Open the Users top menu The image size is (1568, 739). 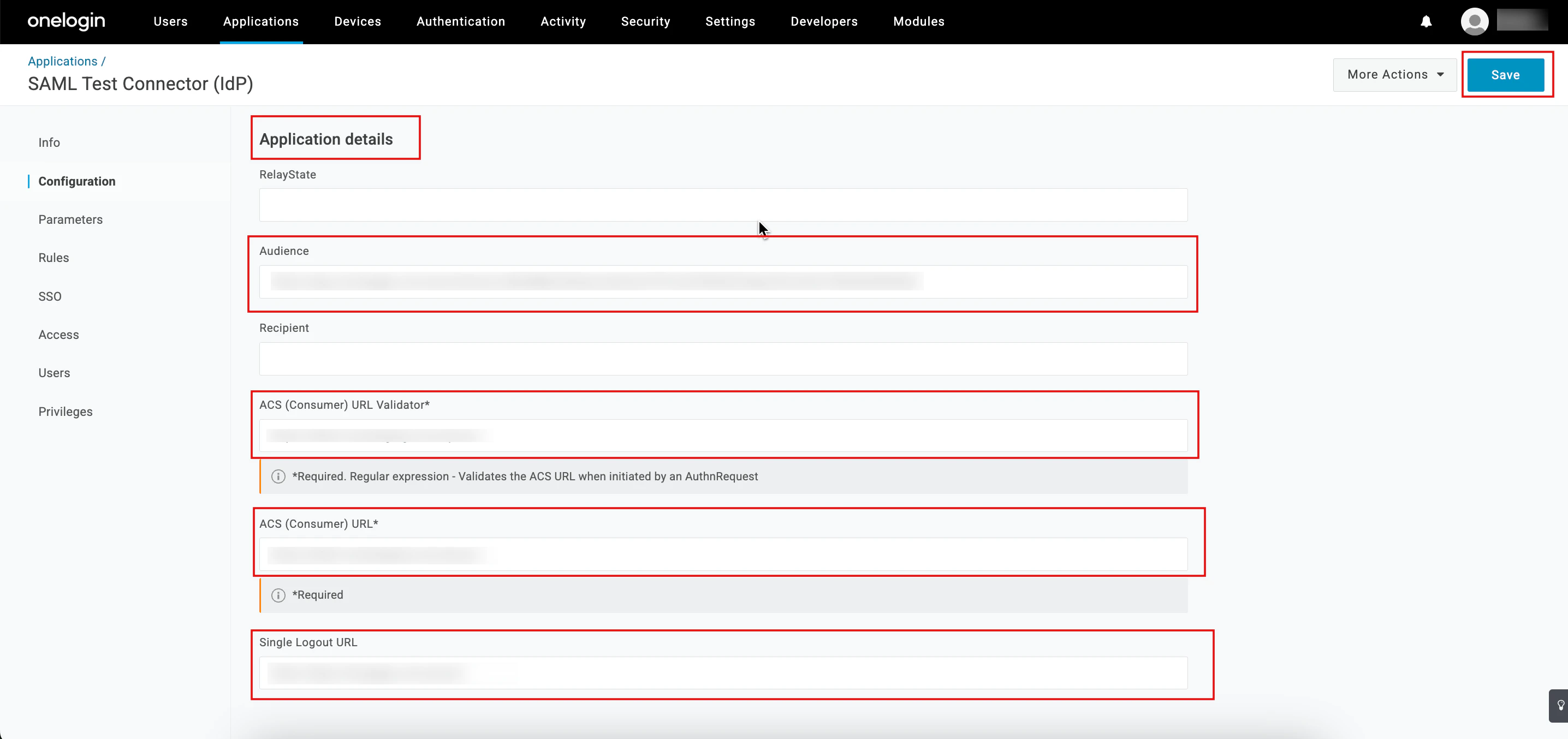(170, 22)
